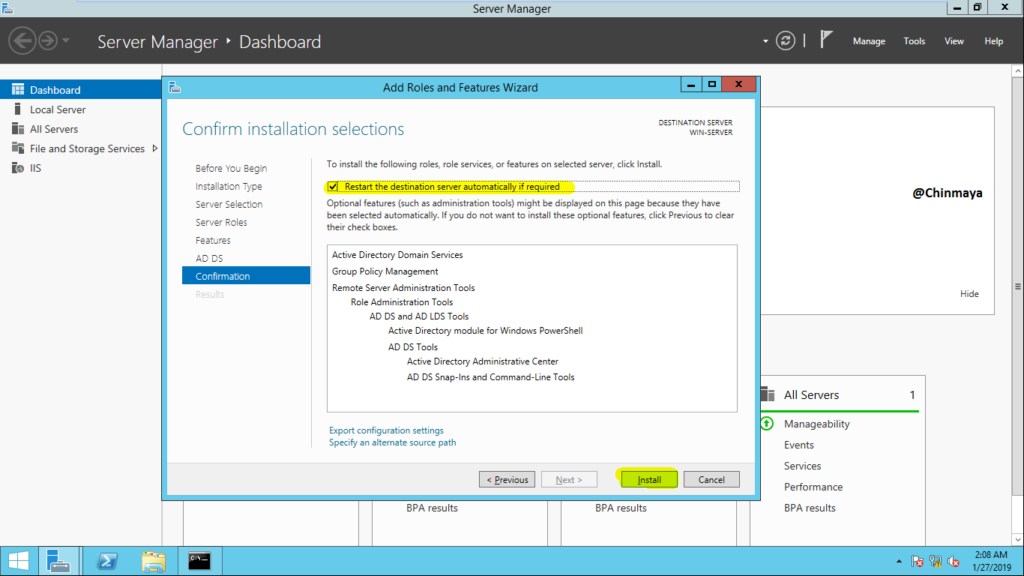Select Dashboard in the left sidebar
1024x576 pixels.
[81, 89]
